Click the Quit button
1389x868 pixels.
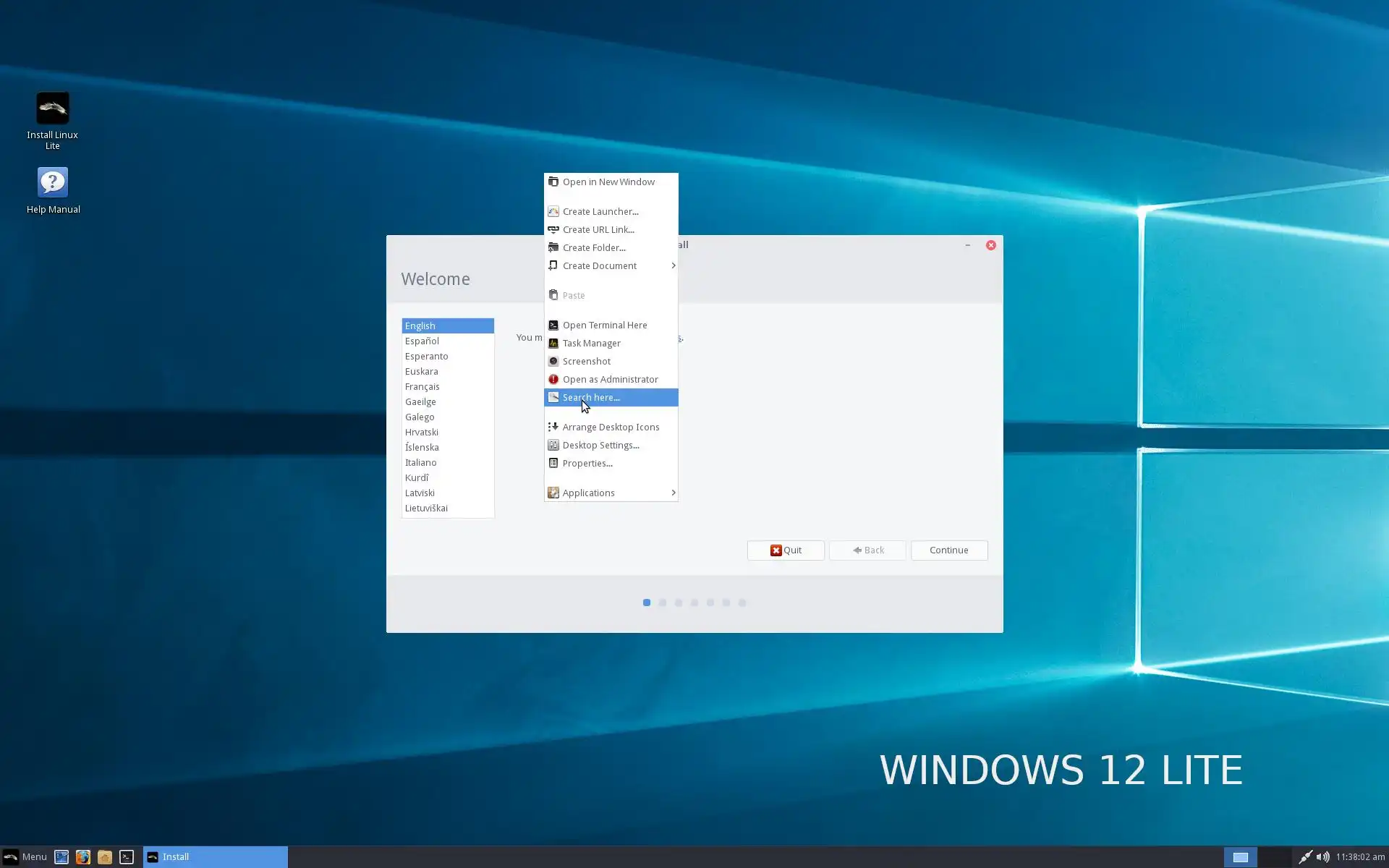(x=786, y=550)
